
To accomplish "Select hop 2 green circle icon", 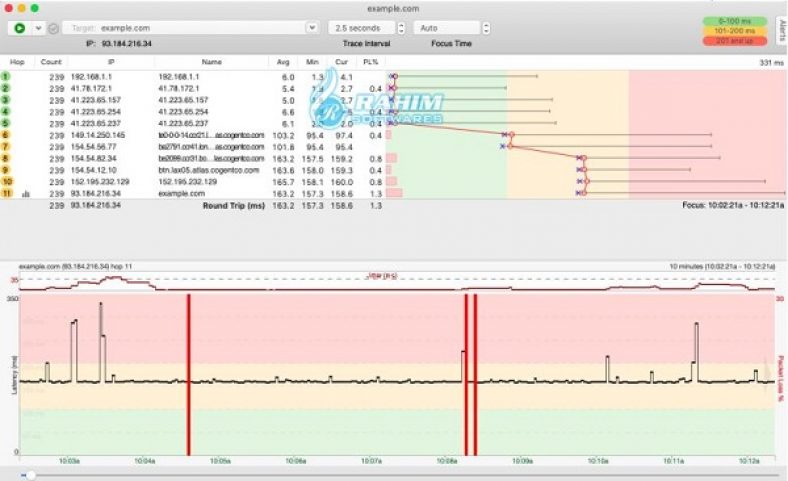I will pos(6,88).
